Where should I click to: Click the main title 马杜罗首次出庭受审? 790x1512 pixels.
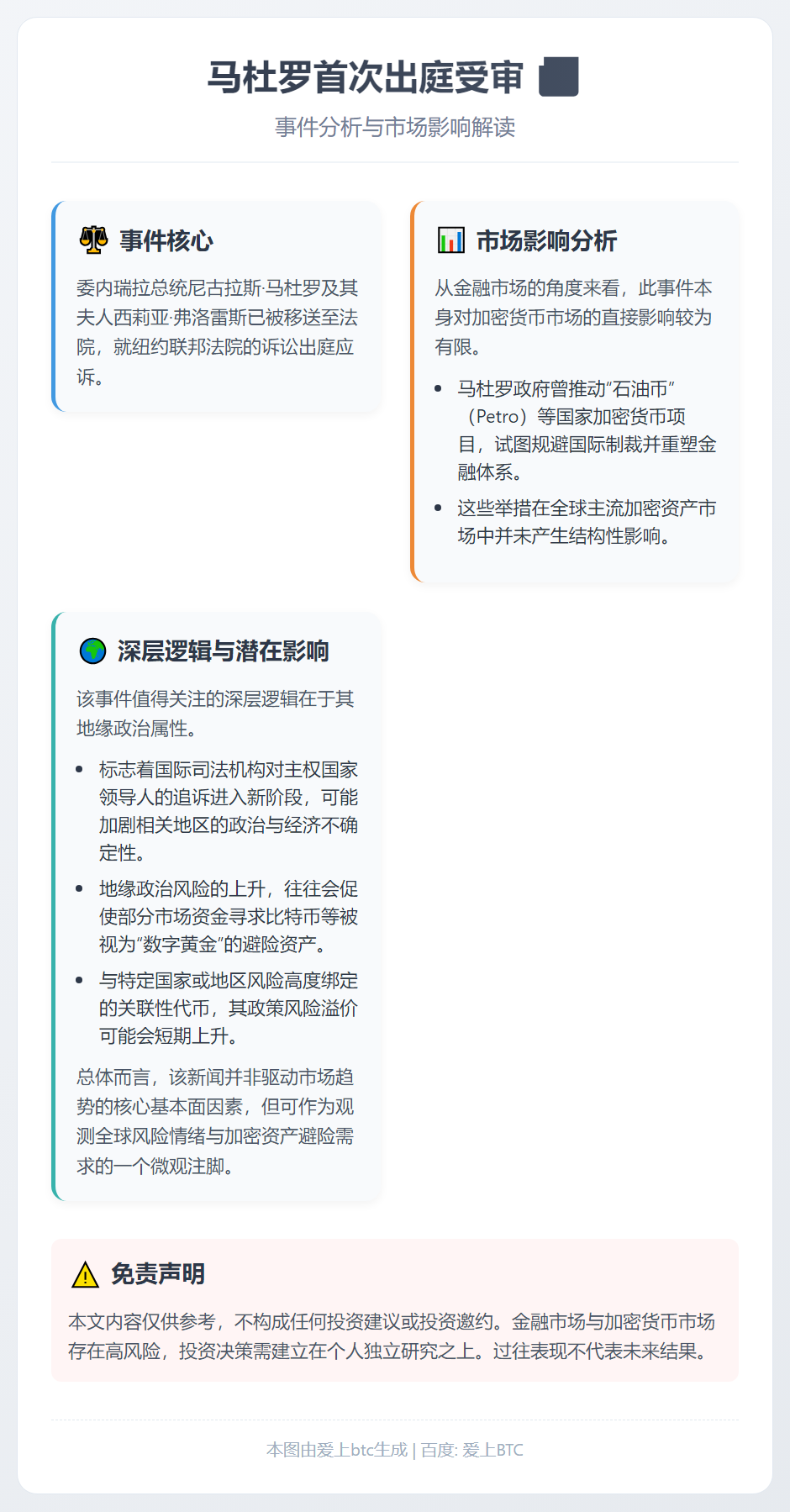point(366,77)
